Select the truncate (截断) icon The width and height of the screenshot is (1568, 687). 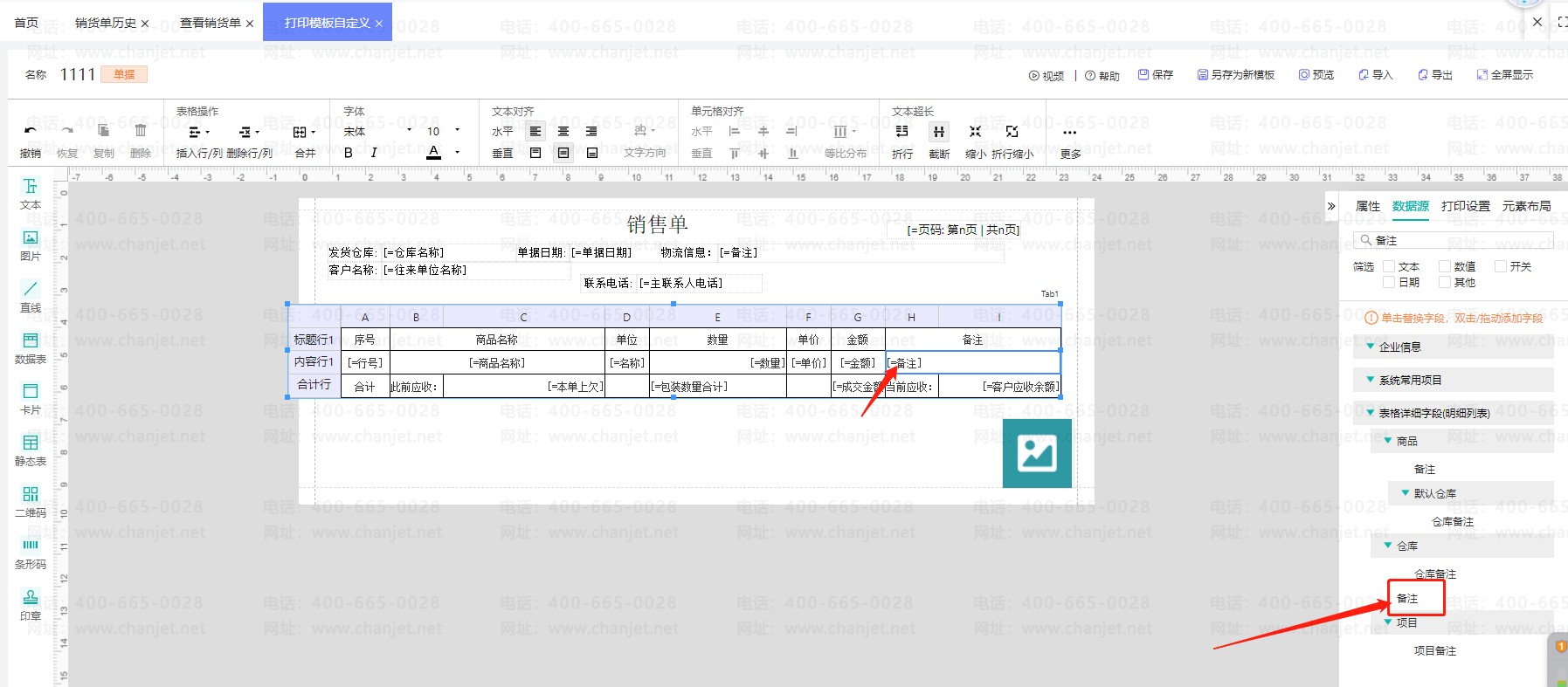point(939,131)
